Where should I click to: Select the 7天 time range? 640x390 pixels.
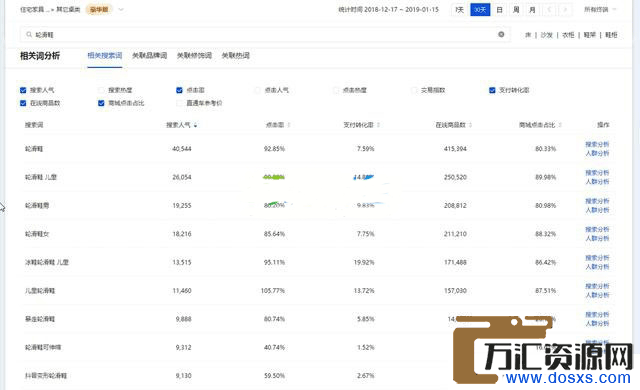[460, 10]
